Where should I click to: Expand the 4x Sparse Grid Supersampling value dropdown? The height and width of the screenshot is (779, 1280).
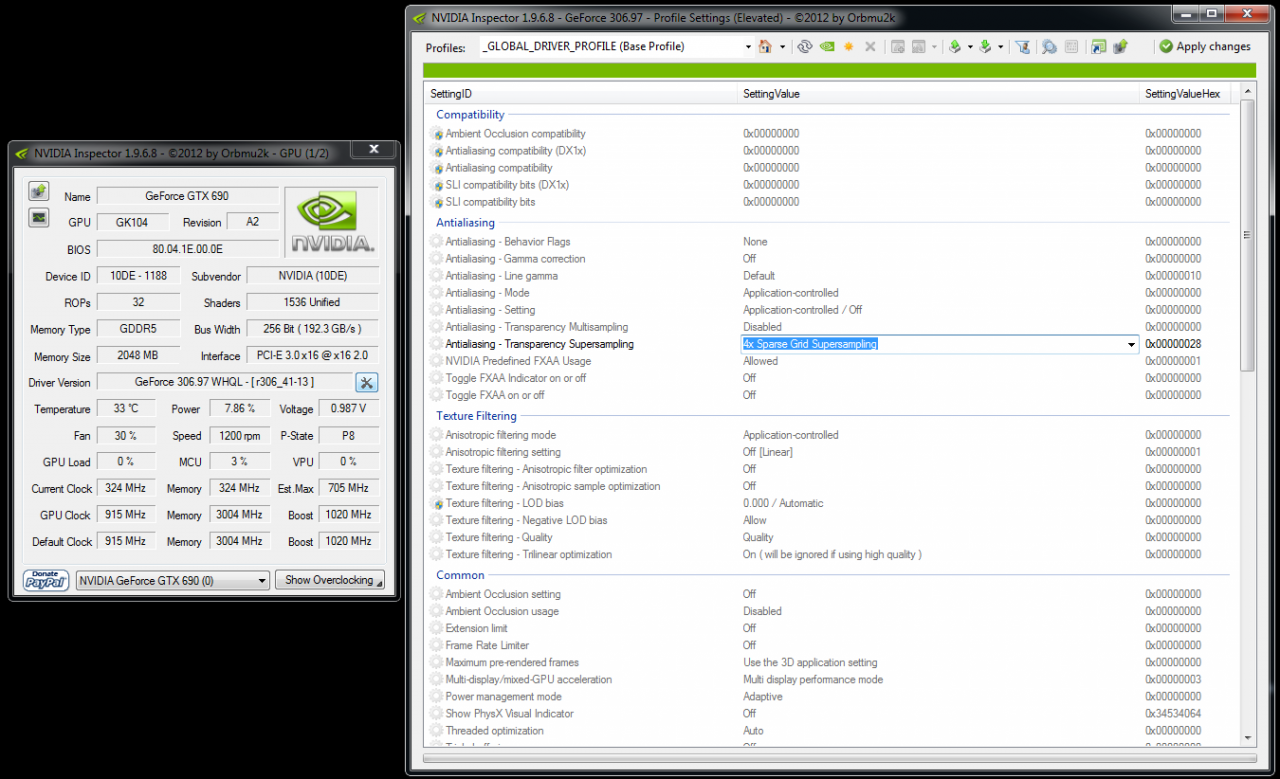click(1132, 345)
